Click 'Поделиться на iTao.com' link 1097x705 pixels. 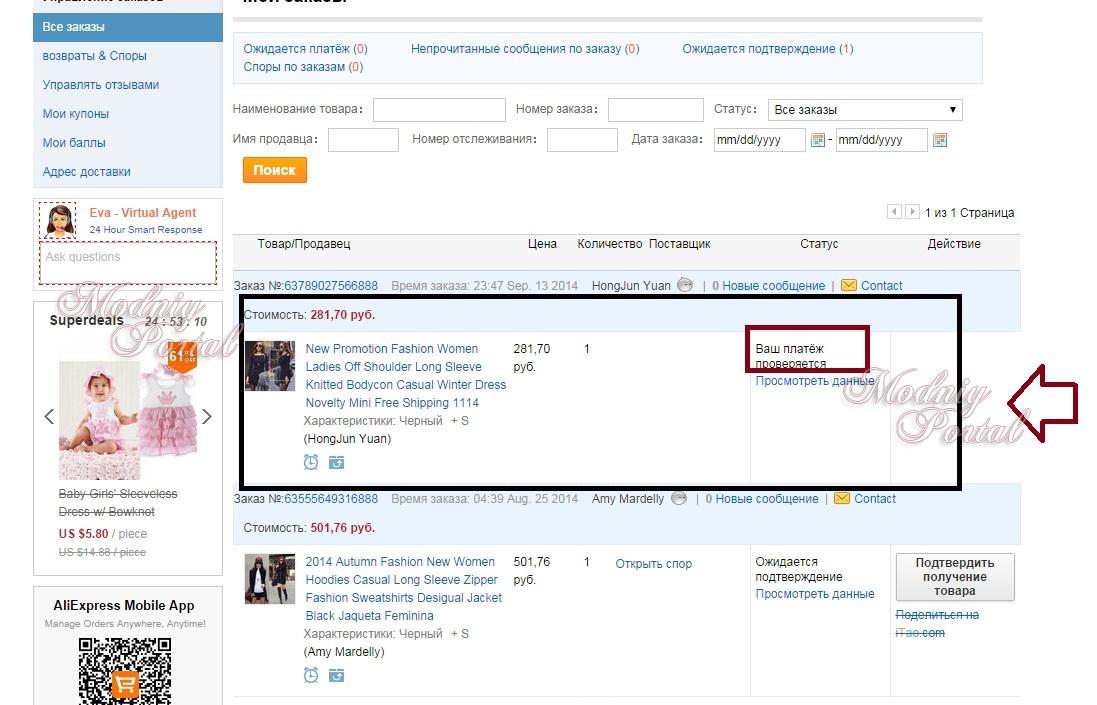pyautogui.click(x=937, y=623)
